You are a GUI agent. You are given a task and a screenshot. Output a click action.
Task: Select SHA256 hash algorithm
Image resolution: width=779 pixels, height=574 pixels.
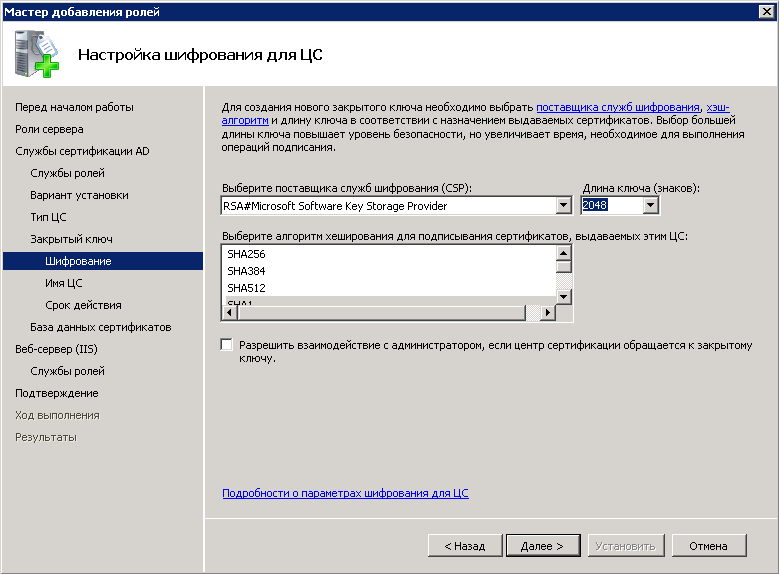coord(246,254)
